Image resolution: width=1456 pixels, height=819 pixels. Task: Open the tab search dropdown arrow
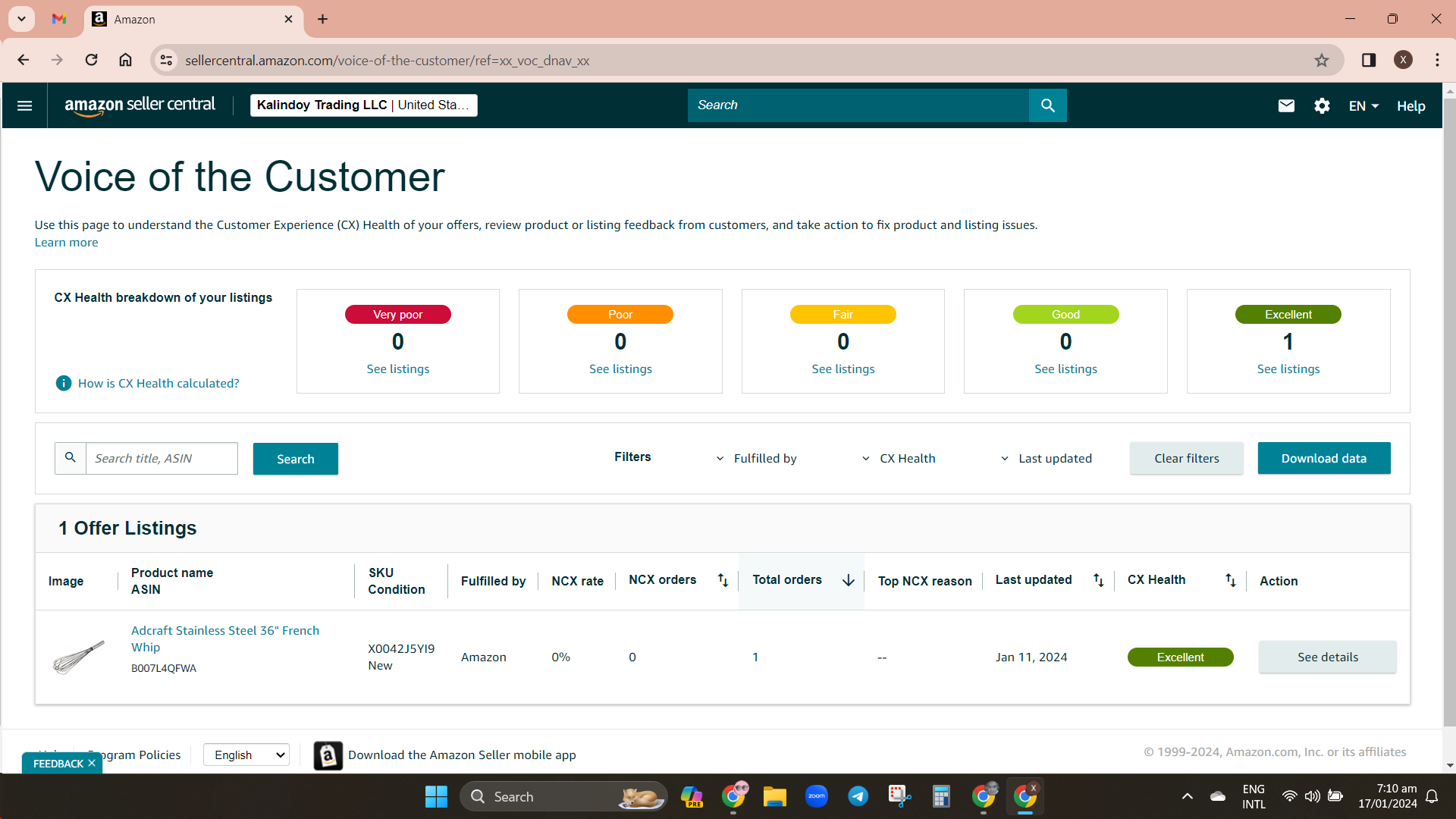click(22, 19)
